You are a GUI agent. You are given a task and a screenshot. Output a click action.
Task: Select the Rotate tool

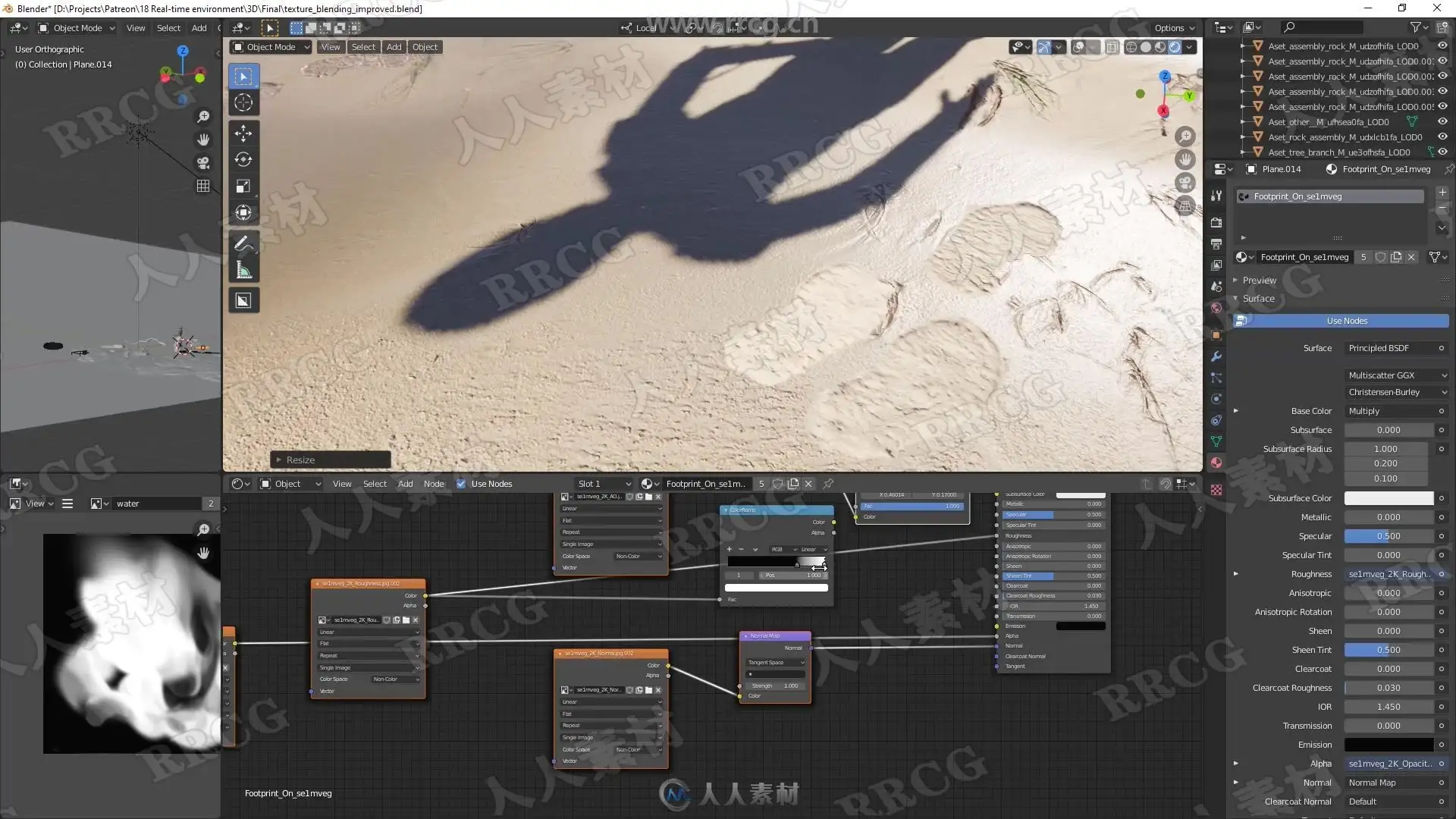pyautogui.click(x=243, y=160)
